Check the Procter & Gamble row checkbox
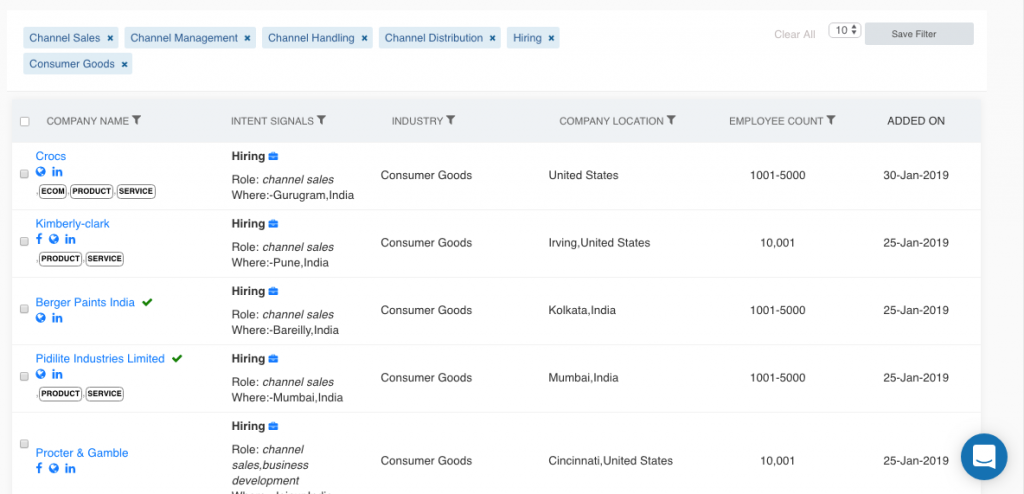This screenshot has height=494, width=1024. point(24,444)
